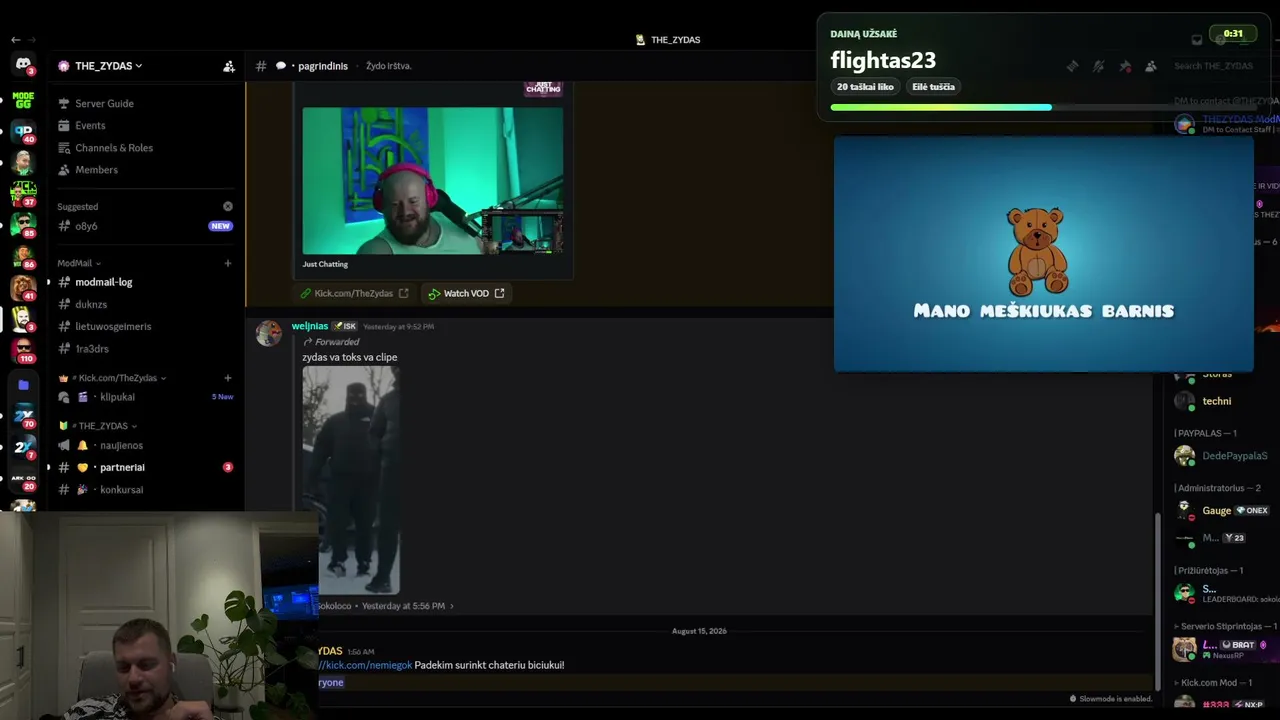Open suggested channel o8y6

pos(86,226)
